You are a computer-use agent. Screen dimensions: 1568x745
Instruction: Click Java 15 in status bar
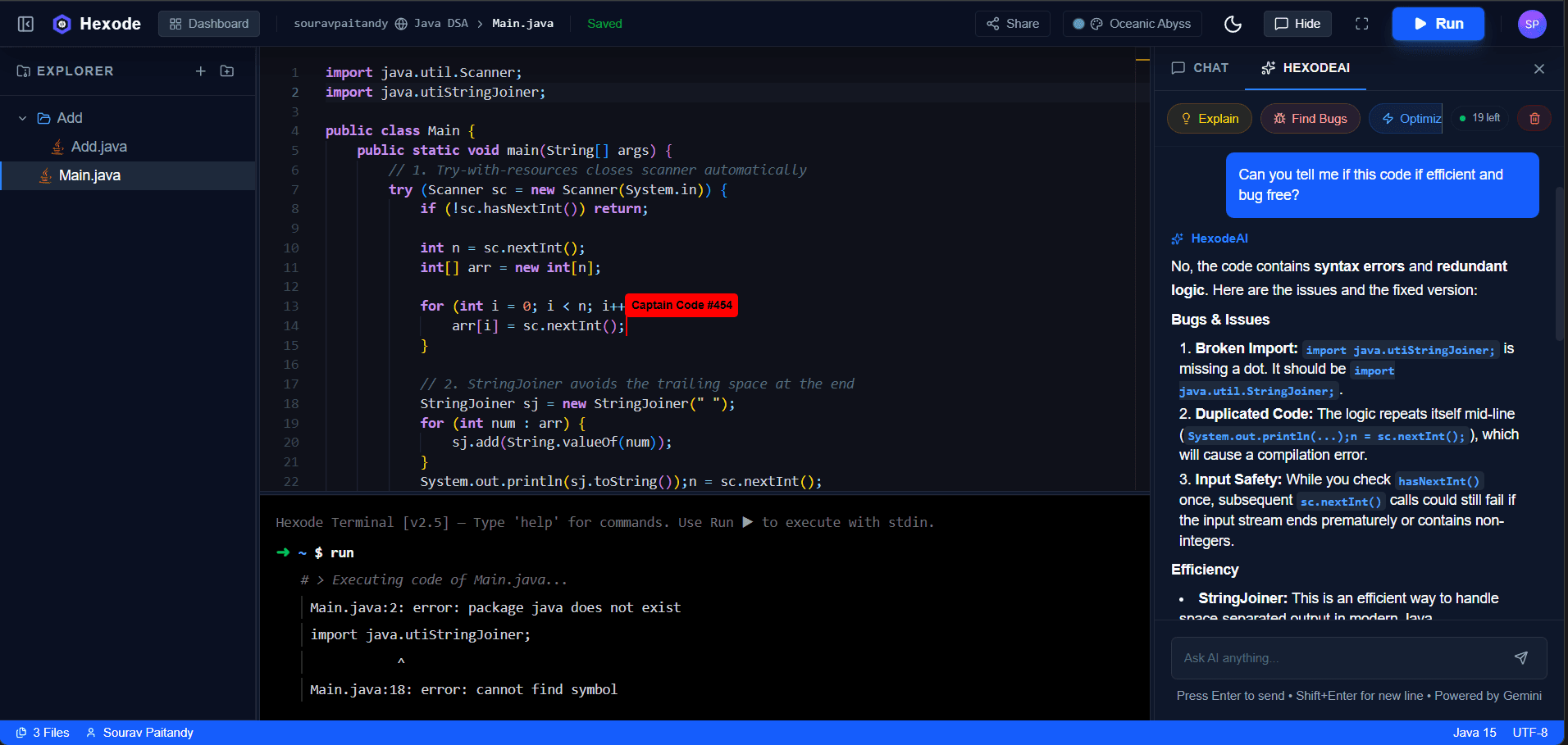coord(1475,733)
